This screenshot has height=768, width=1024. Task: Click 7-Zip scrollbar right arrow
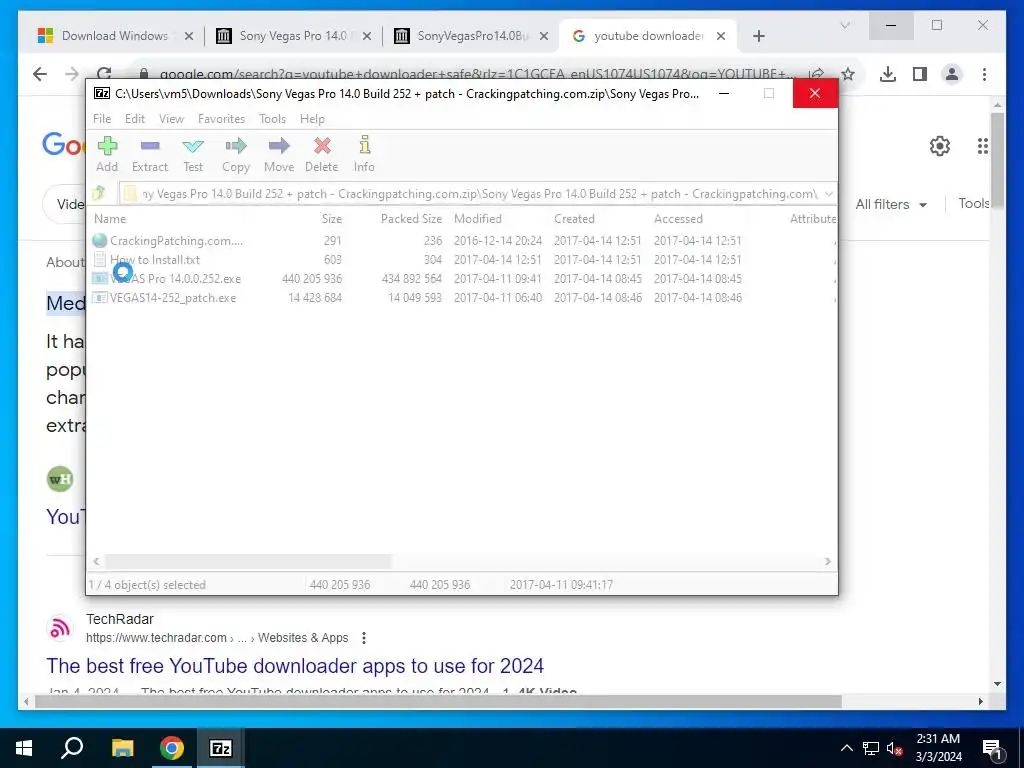[x=827, y=562]
